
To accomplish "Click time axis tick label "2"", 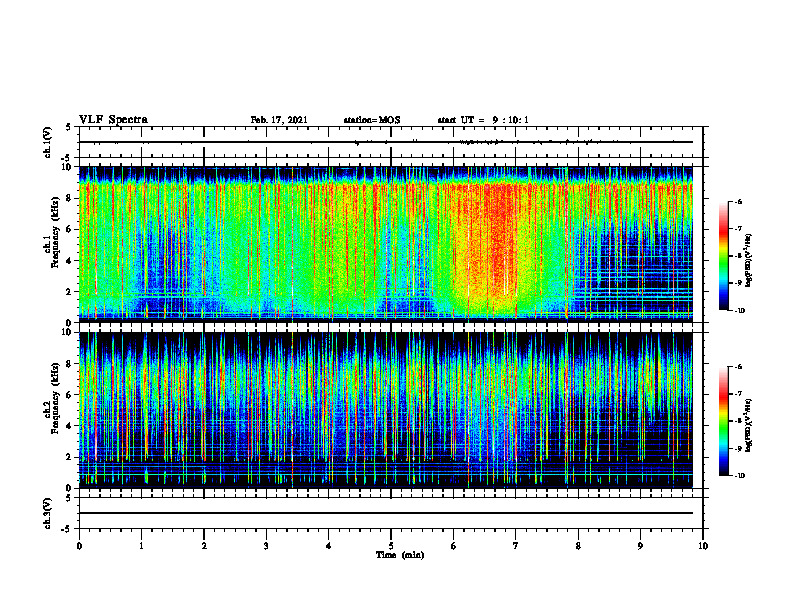I will pyautogui.click(x=204, y=546).
